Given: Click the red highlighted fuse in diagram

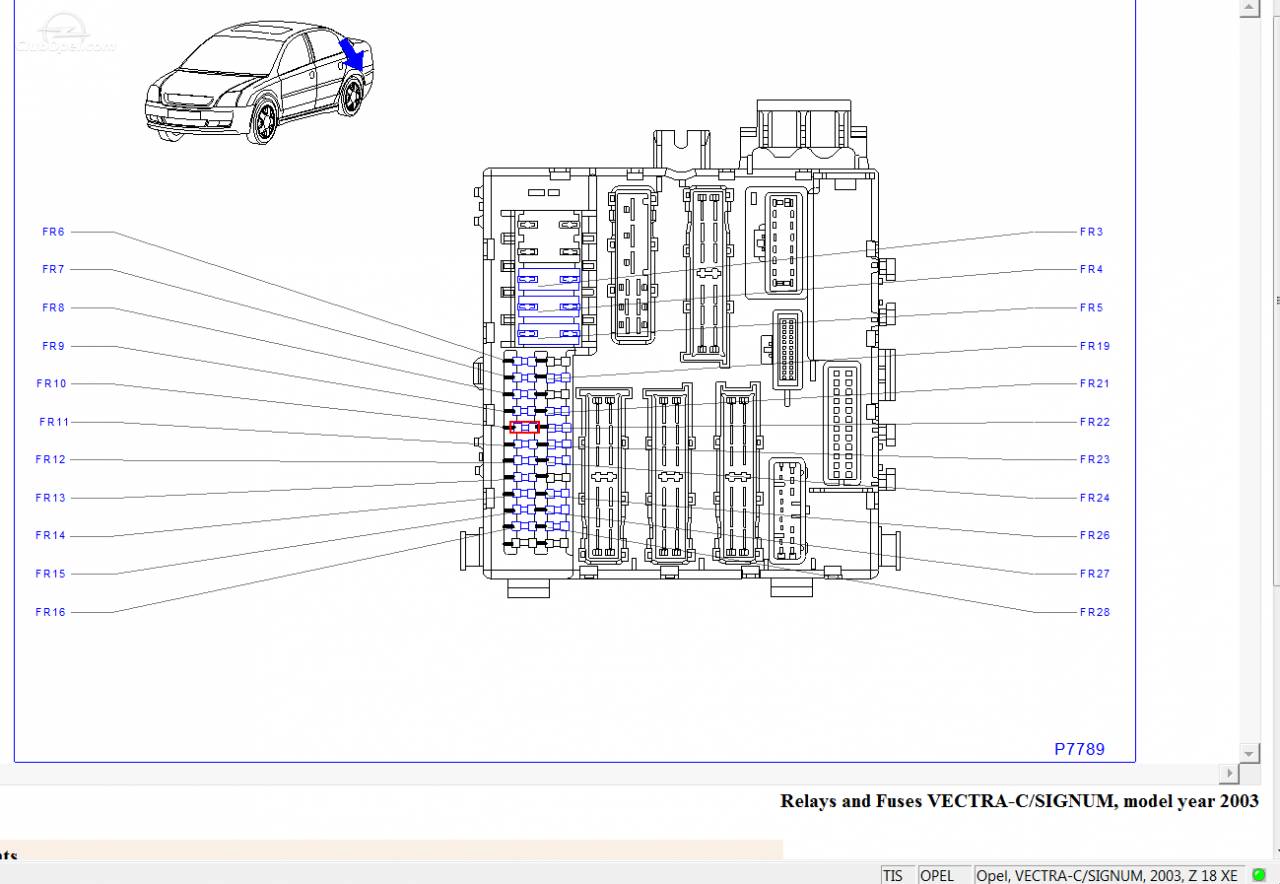Looking at the screenshot, I should click(525, 427).
